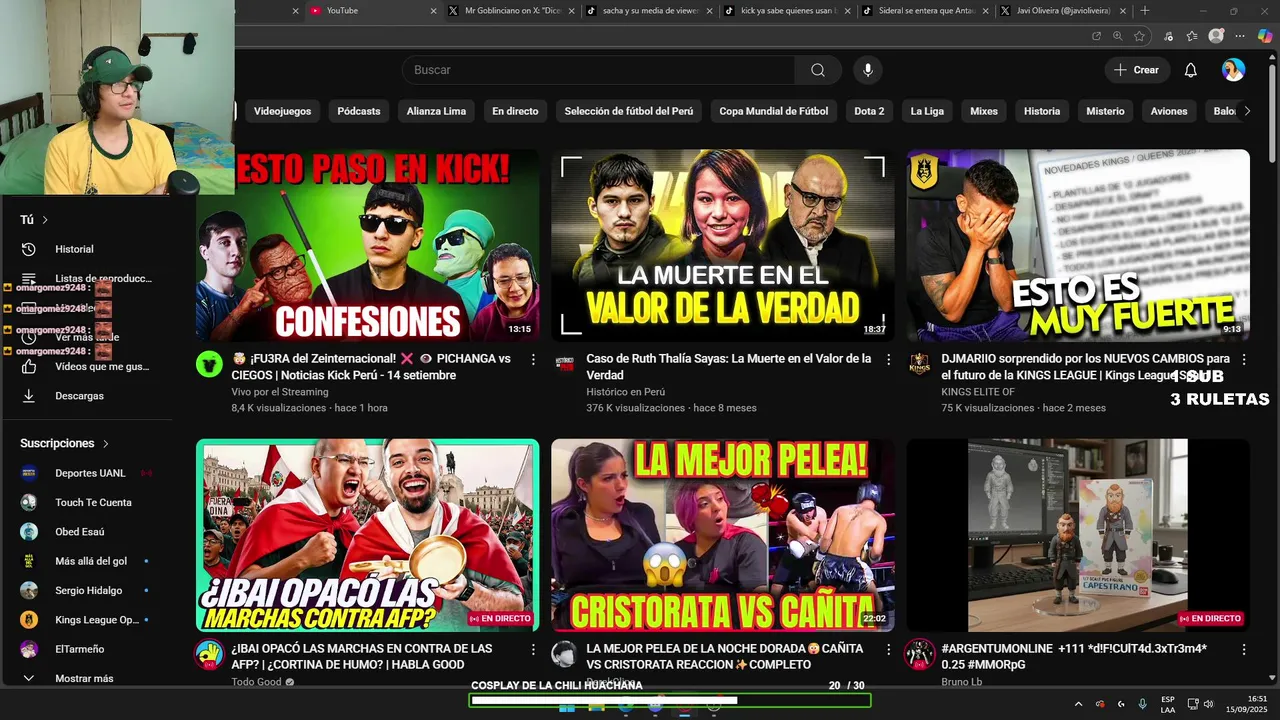The image size is (1280, 720).
Task: Filter by Selección de fútbol del Perú chip
Action: click(628, 111)
